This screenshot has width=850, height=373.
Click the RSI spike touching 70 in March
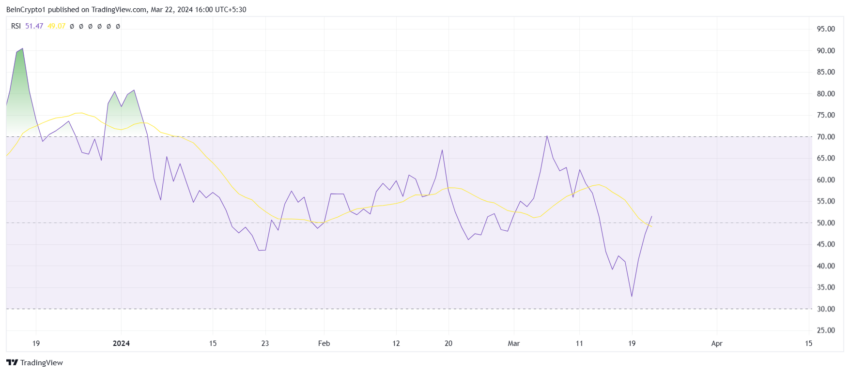pos(547,136)
